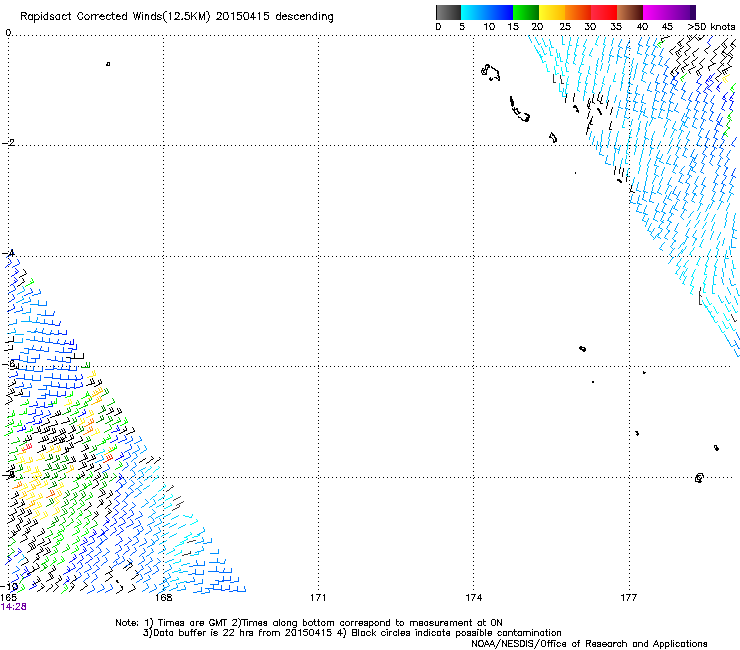Click the brown 35-40 knots legend segment
740x650 pixels.
pos(630,12)
